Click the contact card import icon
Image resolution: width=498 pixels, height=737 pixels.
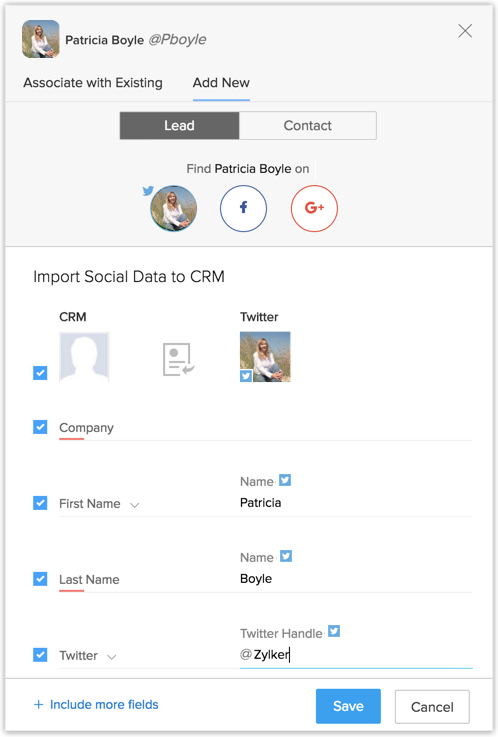(x=179, y=360)
